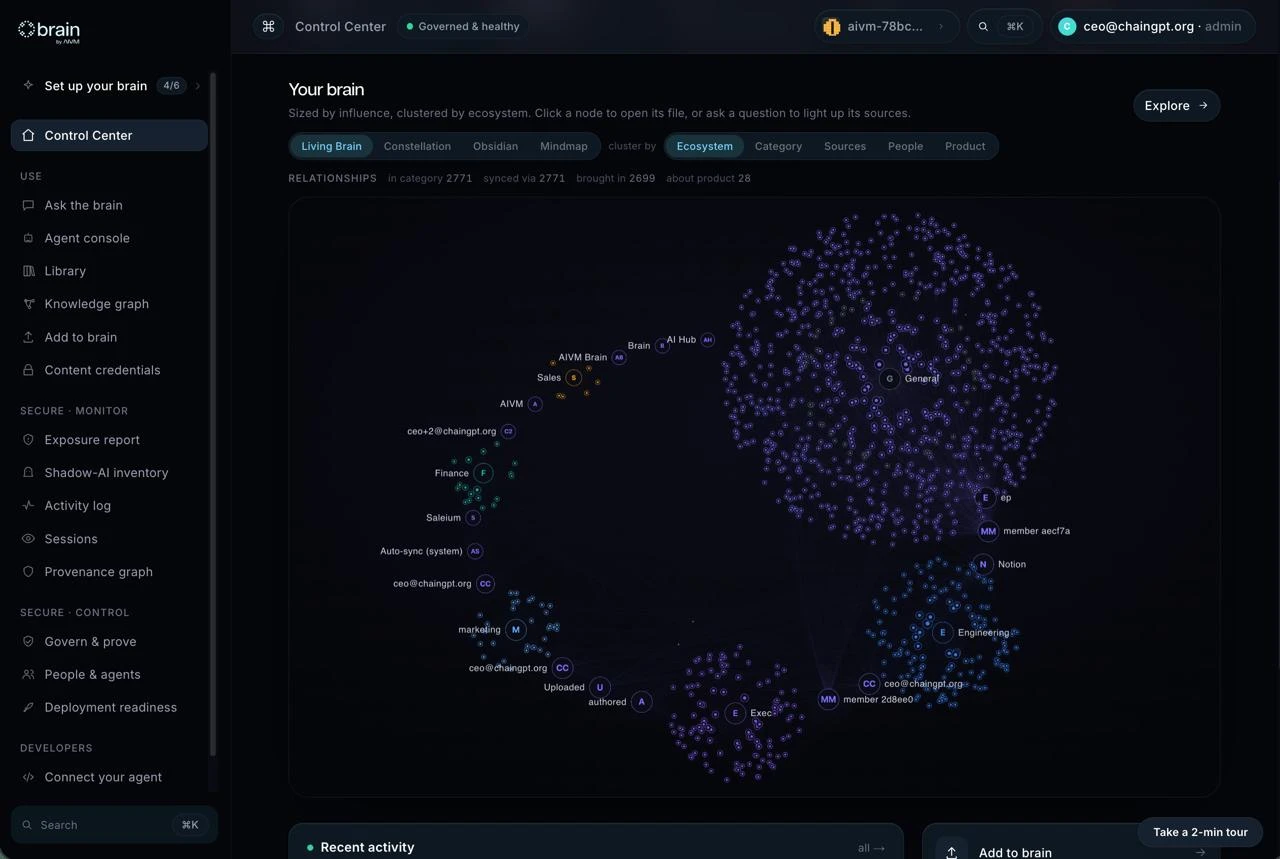1280x859 pixels.
Task: Click the Content credentials lock icon
Action: coord(28,370)
